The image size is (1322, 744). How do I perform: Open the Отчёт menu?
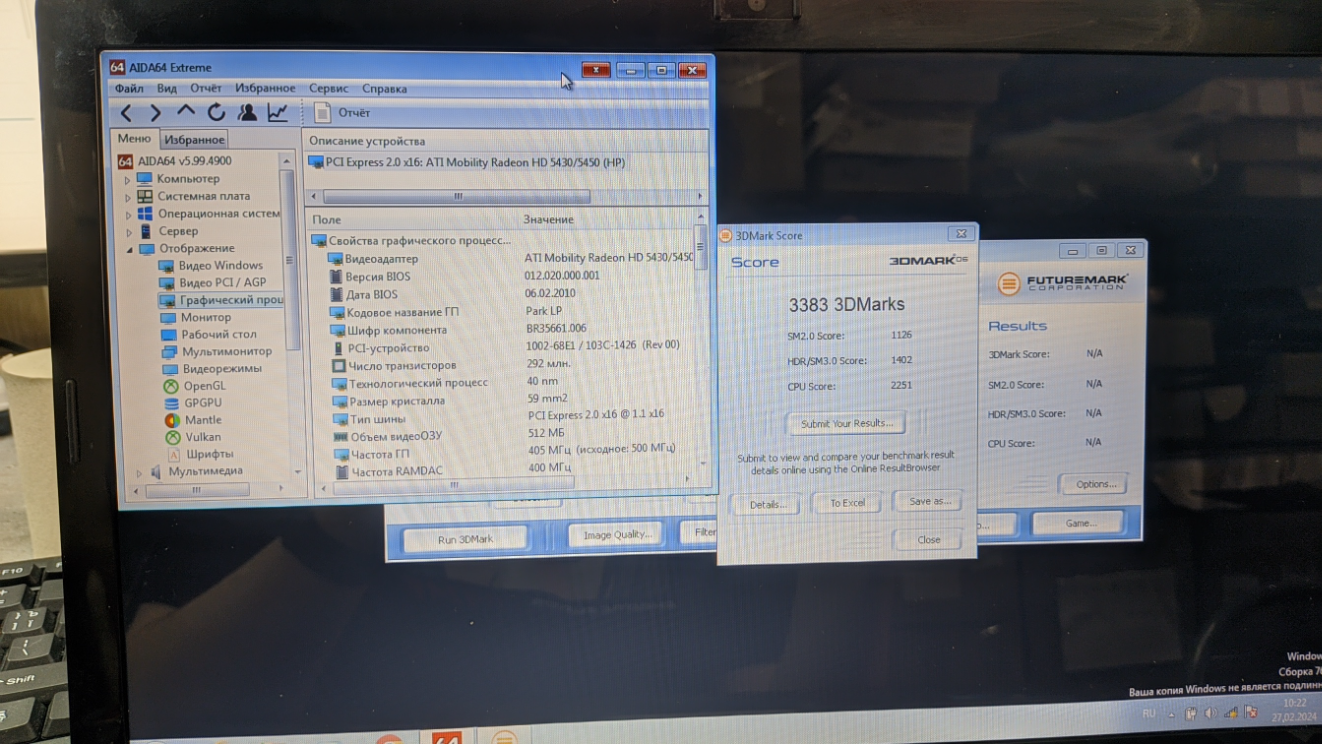pos(206,89)
